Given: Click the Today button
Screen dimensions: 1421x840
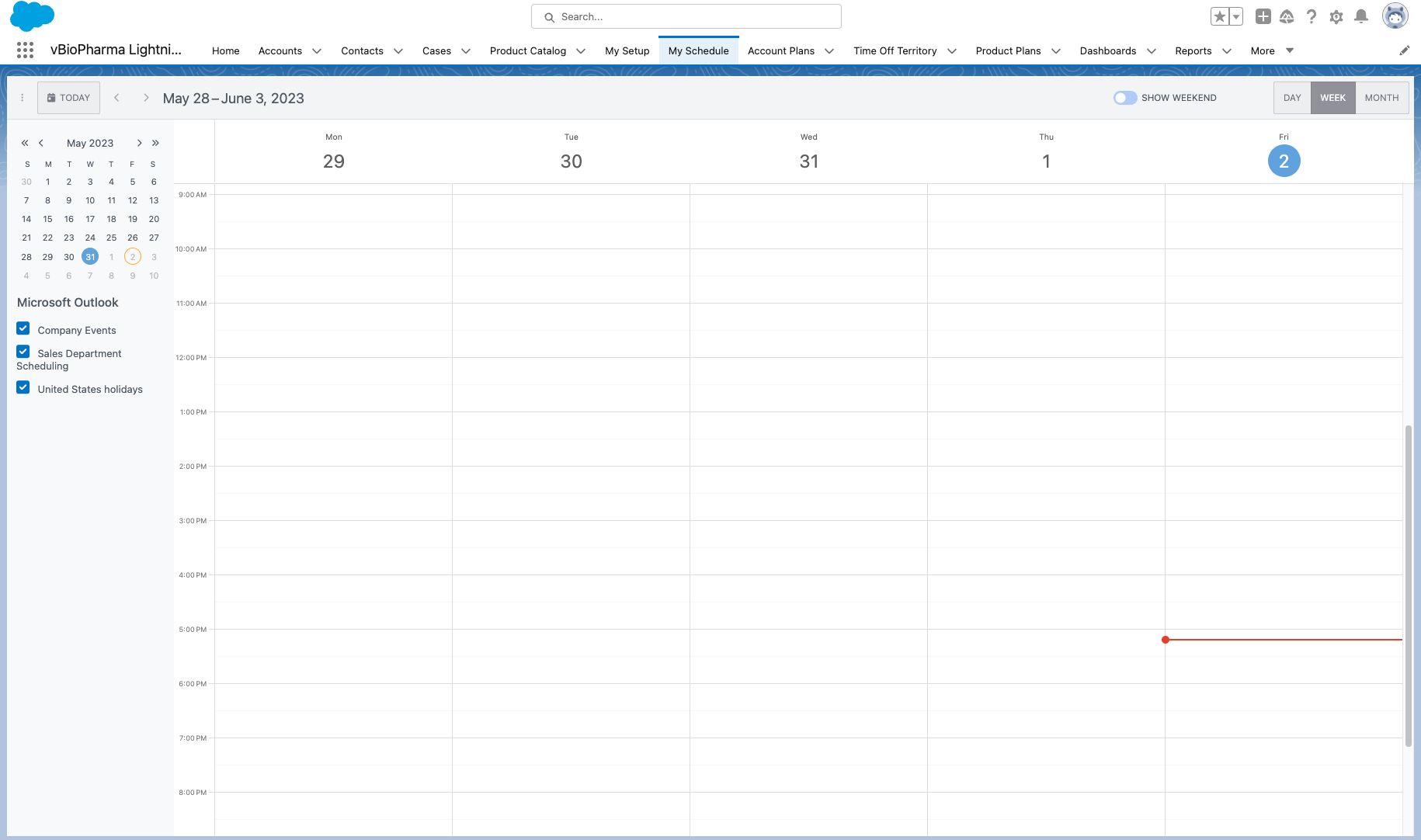Looking at the screenshot, I should pos(69,98).
